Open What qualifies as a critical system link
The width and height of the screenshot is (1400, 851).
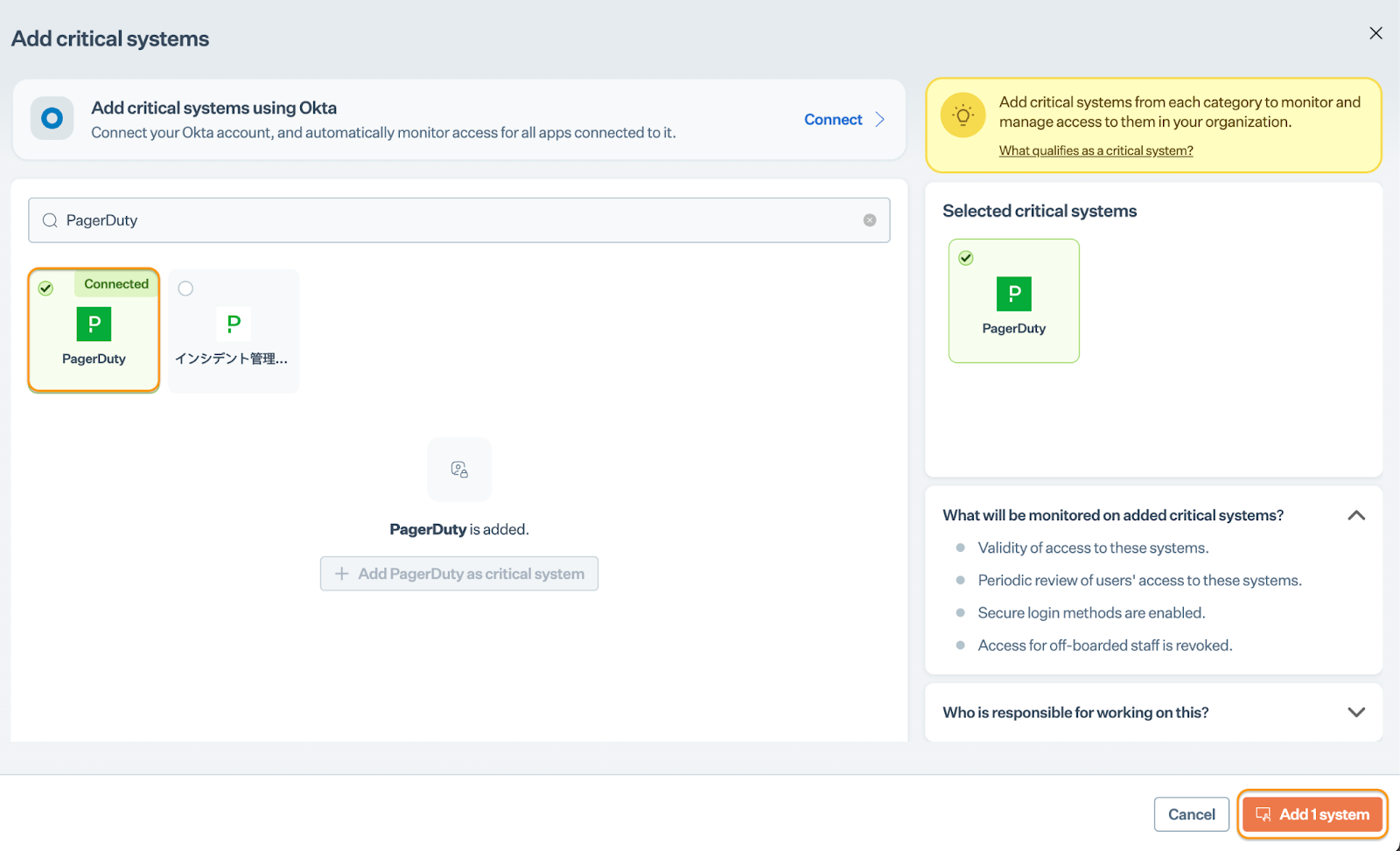point(1095,150)
